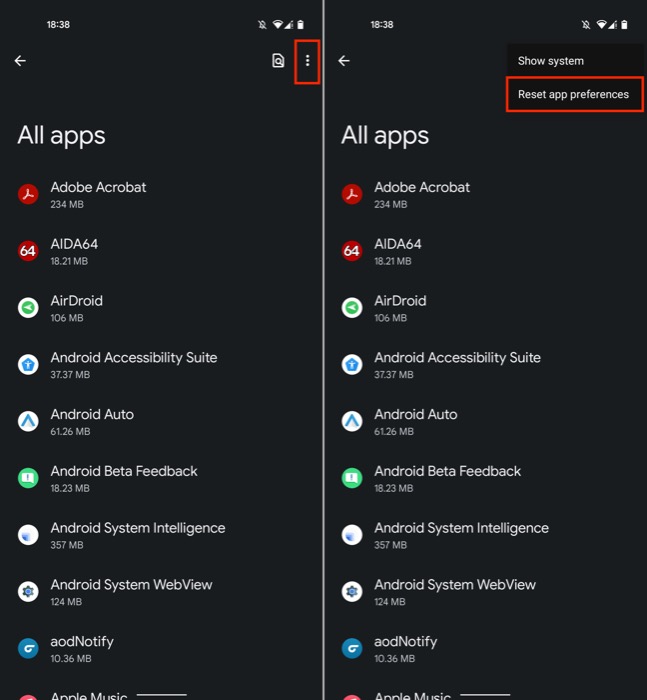Open the Android Beta Feedback name in the left list
The height and width of the screenshot is (700, 647).
[x=124, y=471]
